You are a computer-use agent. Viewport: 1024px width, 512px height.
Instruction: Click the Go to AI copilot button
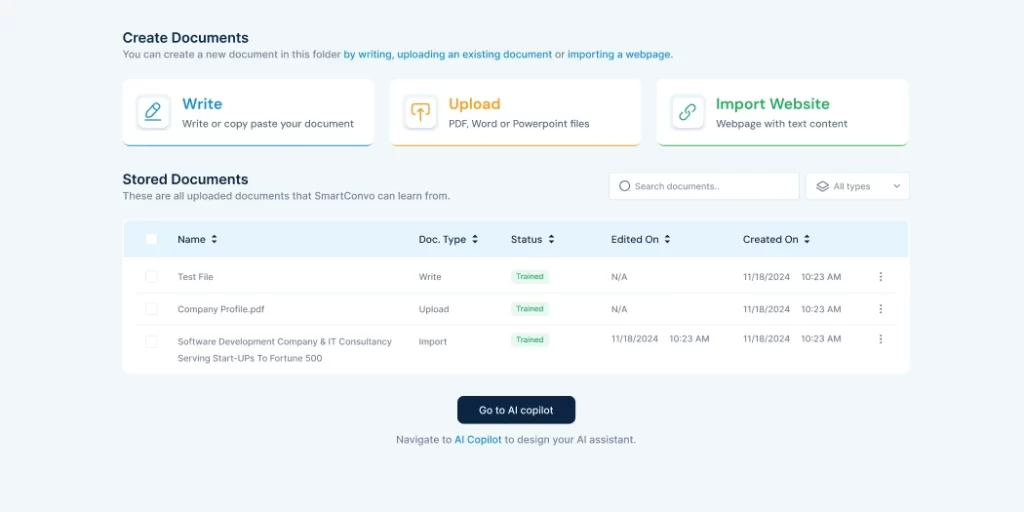tap(516, 410)
